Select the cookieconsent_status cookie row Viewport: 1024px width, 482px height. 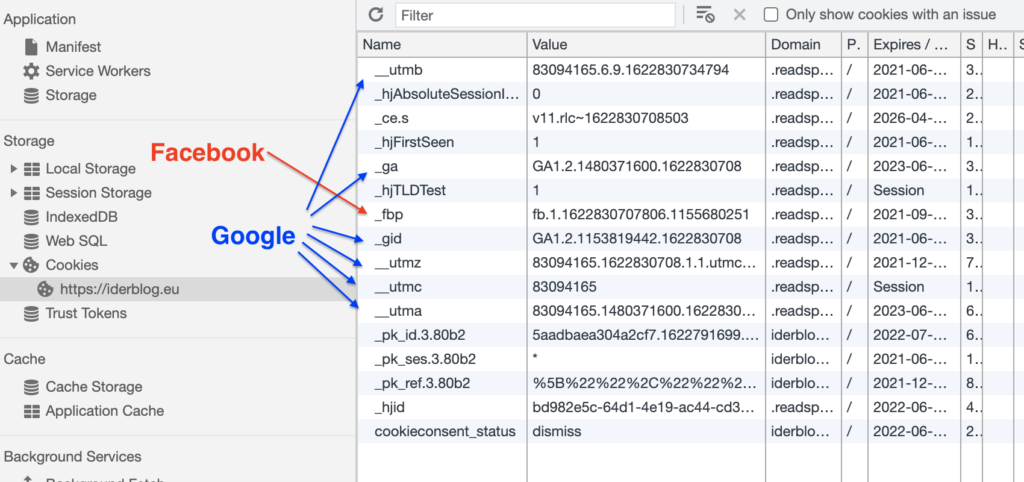[690, 432]
